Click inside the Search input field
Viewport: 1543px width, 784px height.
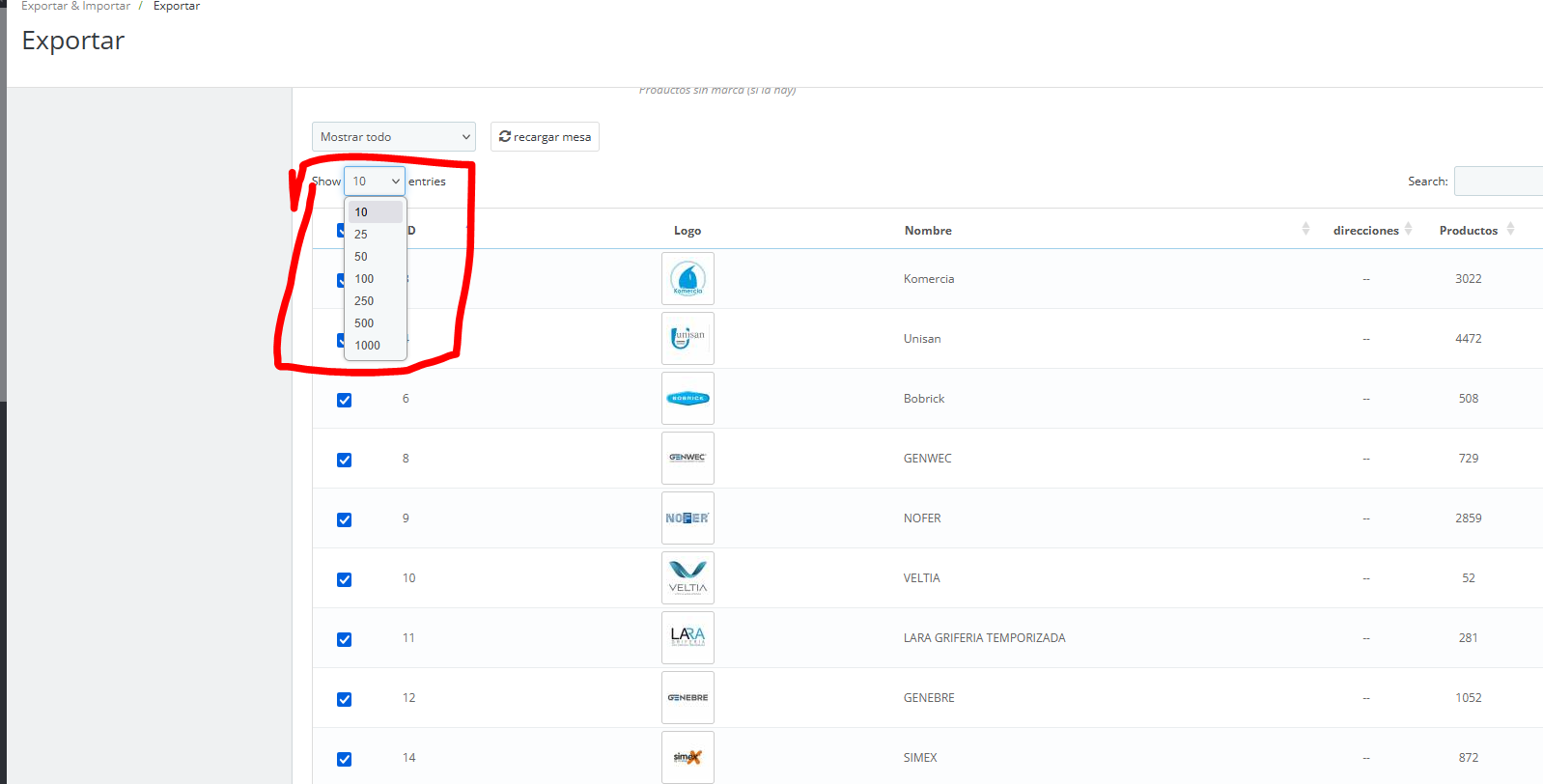click(x=1498, y=182)
